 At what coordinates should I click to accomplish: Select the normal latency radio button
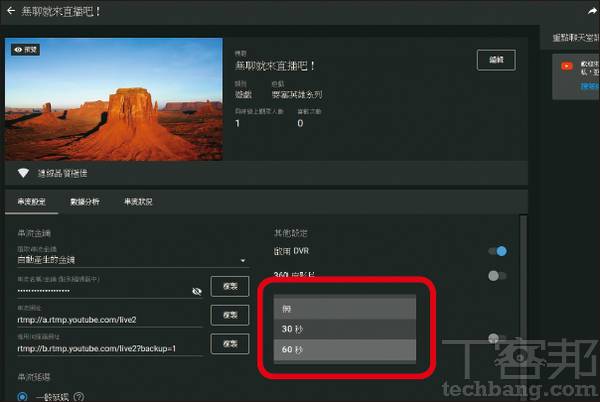(22, 397)
